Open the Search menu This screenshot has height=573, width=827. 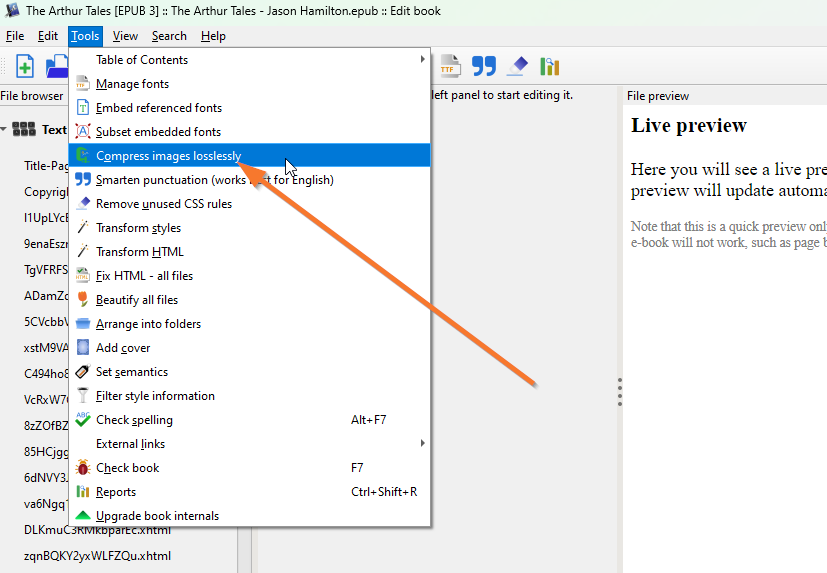[x=169, y=36]
